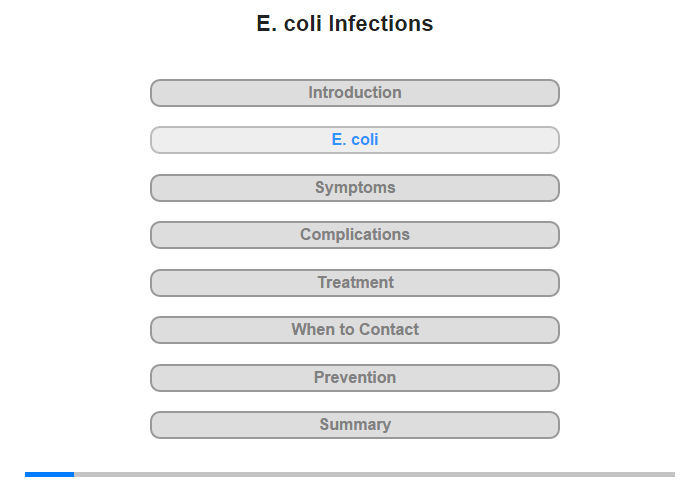This screenshot has height=480, width=700.
Task: Seek to the right end of progress bar
Action: [x=673, y=474]
